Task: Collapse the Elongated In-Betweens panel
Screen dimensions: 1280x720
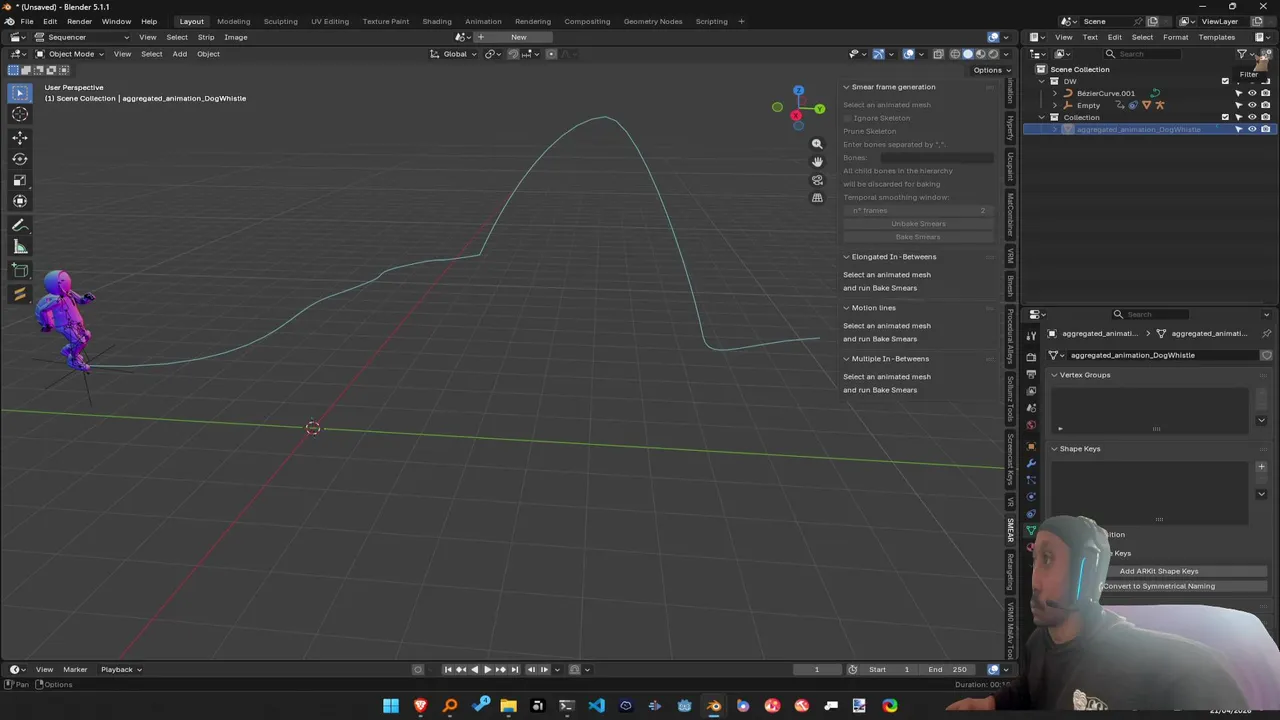Action: tap(846, 257)
